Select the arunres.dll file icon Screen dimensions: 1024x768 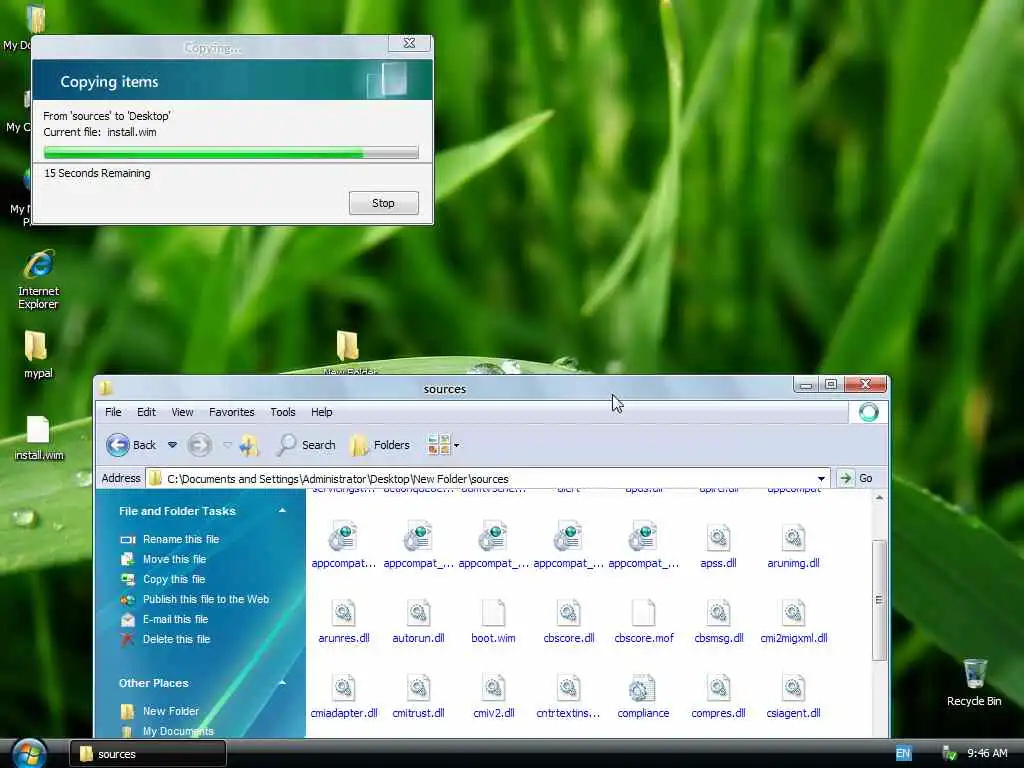tap(344, 613)
